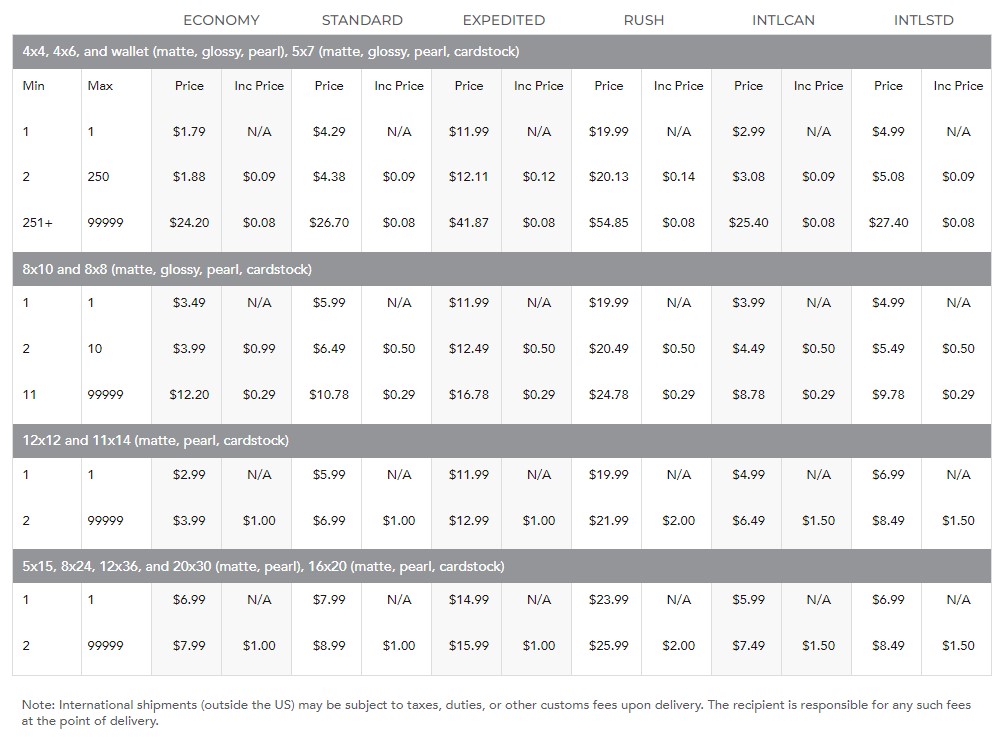The width and height of the screenshot is (1003, 737).
Task: Click the 4x4, 4x6, and wallet section header
Action: coord(502,51)
